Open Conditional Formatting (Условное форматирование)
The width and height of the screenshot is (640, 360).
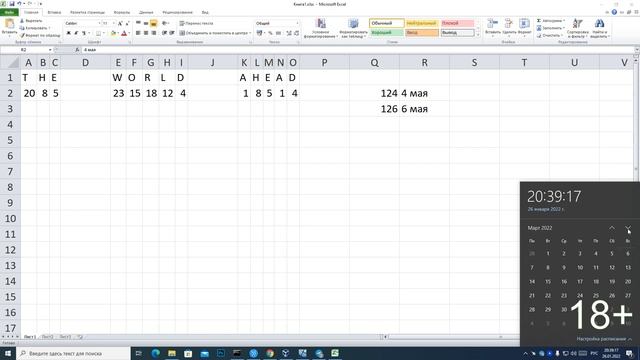tap(321, 28)
